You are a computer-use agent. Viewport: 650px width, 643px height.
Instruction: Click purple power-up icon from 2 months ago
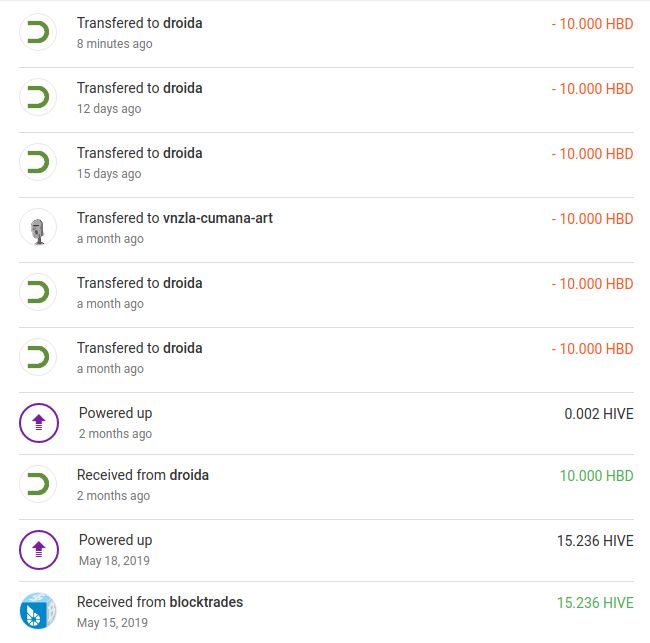pos(39,423)
